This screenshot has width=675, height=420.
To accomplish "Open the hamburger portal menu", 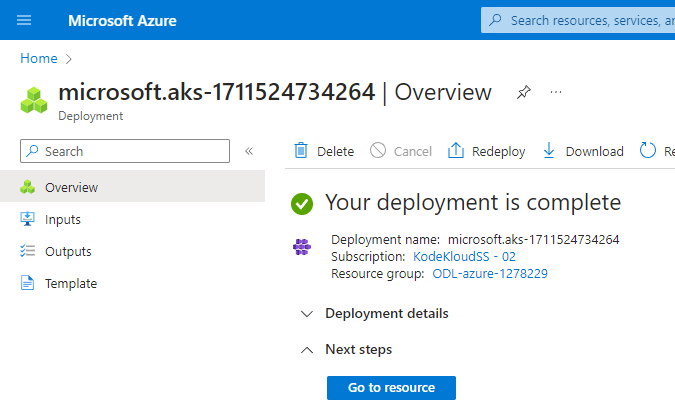I will (24, 20).
